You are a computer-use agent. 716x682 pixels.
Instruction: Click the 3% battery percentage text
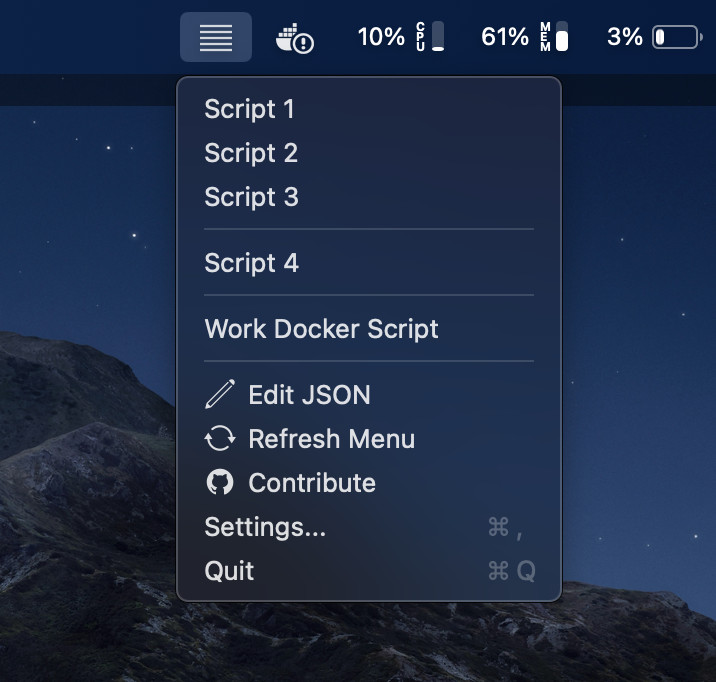(x=625, y=37)
